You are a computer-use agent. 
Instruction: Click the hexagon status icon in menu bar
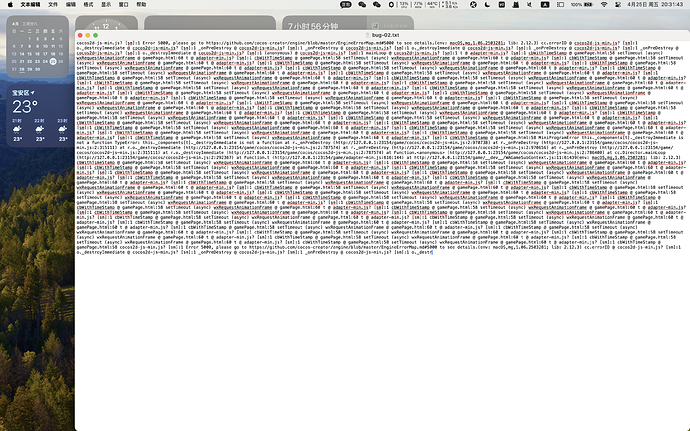point(391,4)
